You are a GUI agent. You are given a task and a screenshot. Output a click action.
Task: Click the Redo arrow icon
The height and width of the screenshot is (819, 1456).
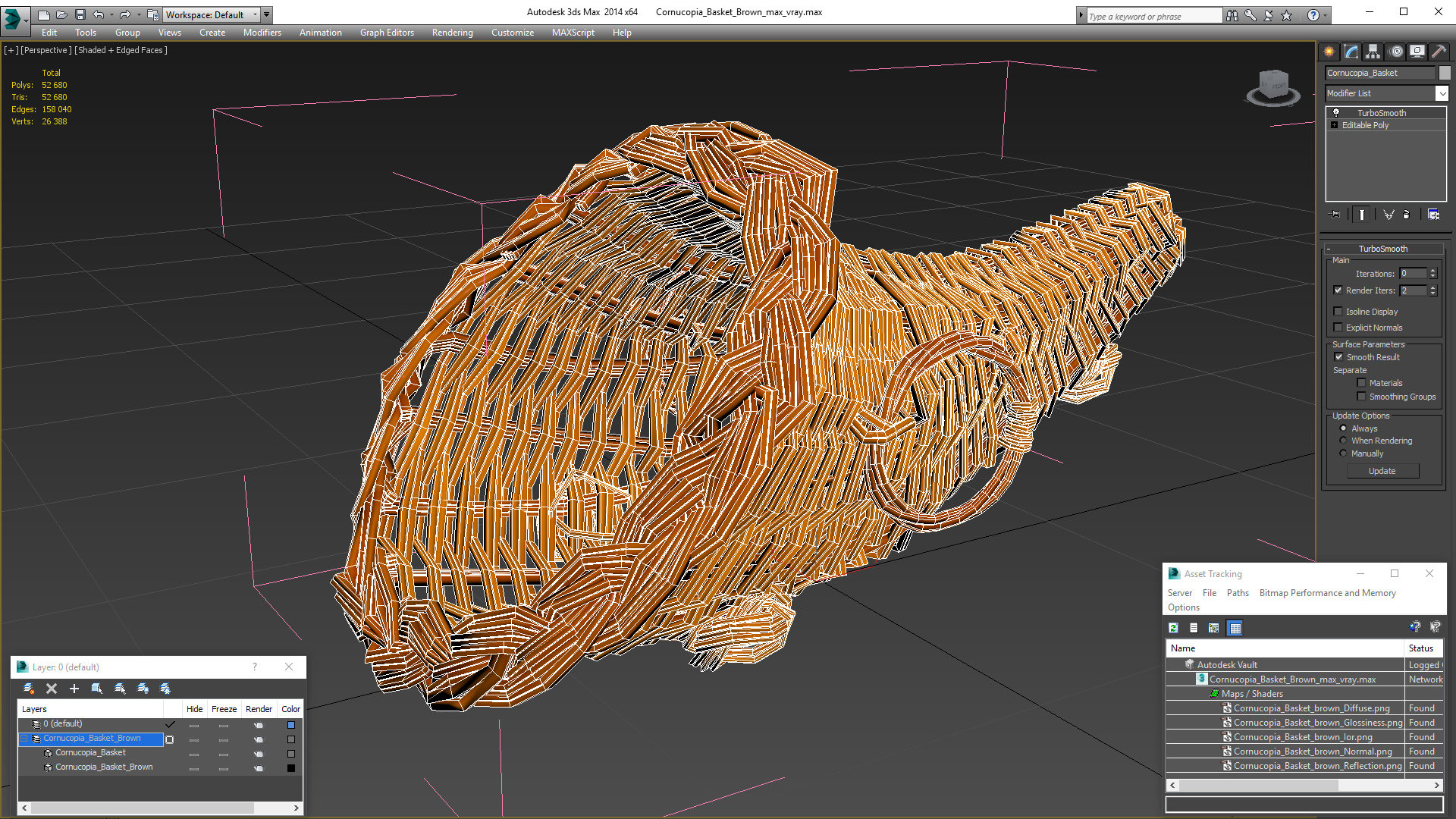point(125,14)
